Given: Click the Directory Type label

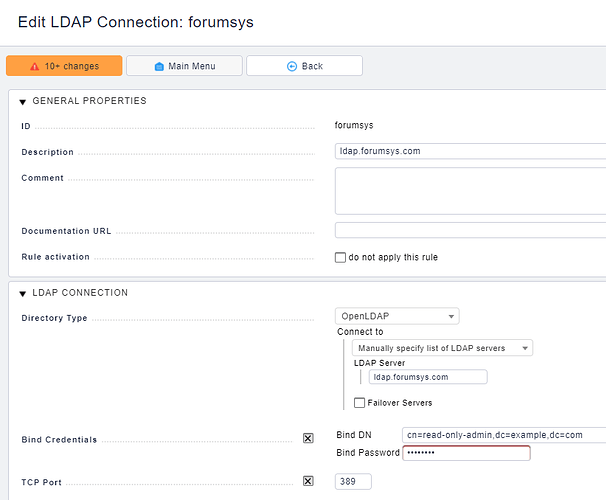Looking at the screenshot, I should point(54,318).
